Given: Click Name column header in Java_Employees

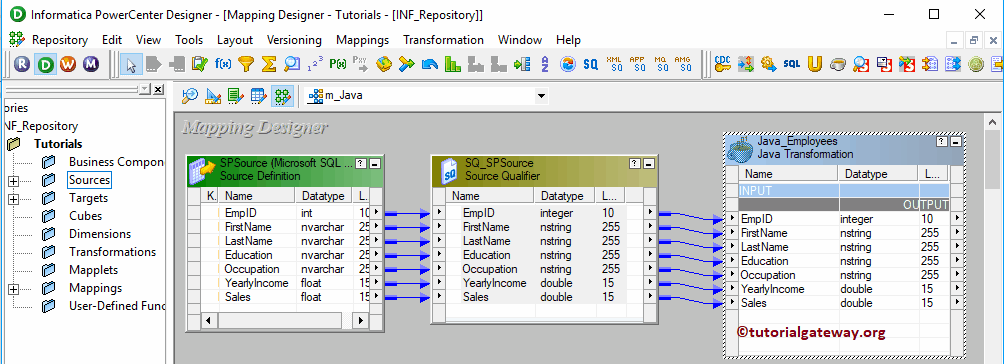Looking at the screenshot, I should click(x=789, y=174).
